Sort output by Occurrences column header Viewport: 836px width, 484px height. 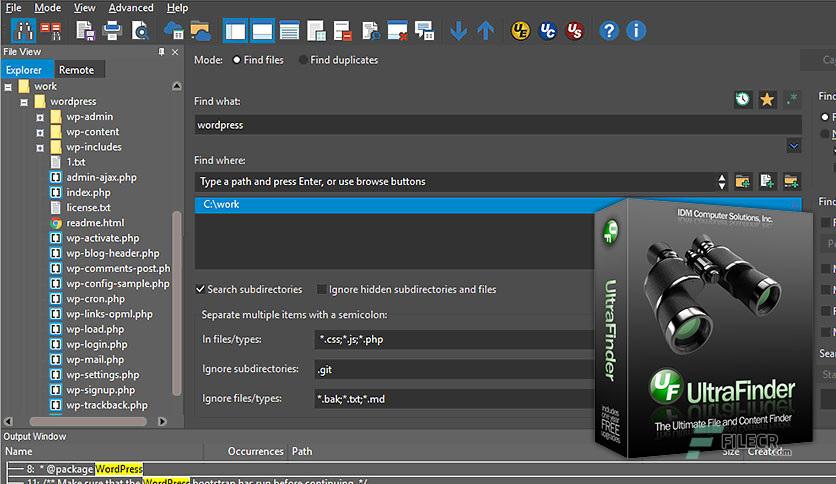pyautogui.click(x=255, y=451)
